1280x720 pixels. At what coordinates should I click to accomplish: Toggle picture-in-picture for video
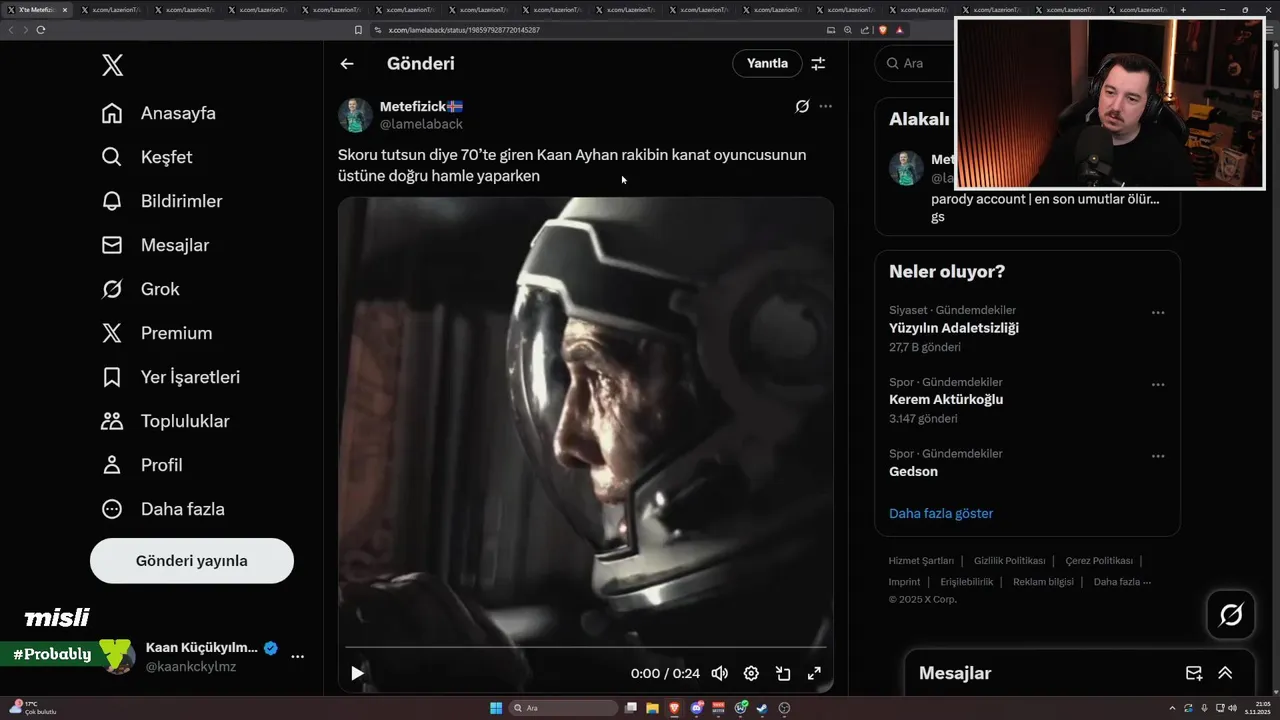[x=783, y=673]
